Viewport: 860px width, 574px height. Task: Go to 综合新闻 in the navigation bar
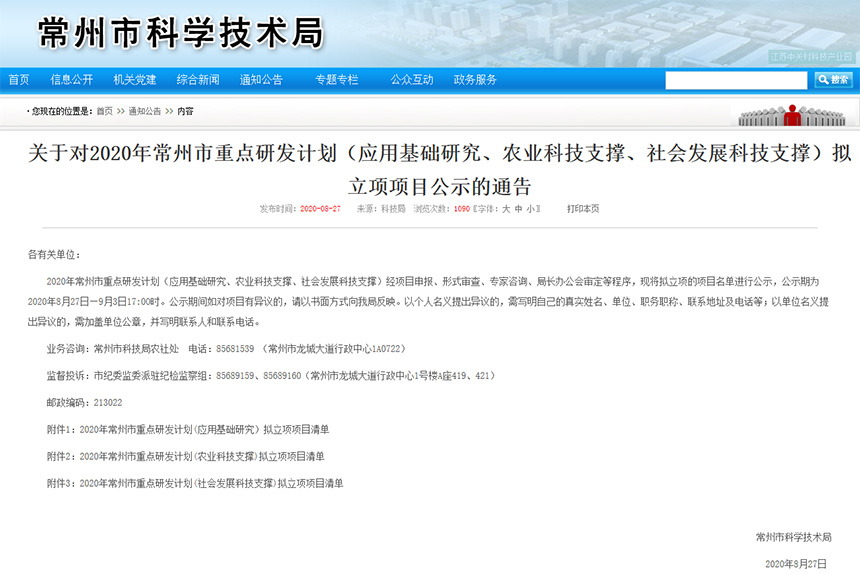click(x=197, y=80)
